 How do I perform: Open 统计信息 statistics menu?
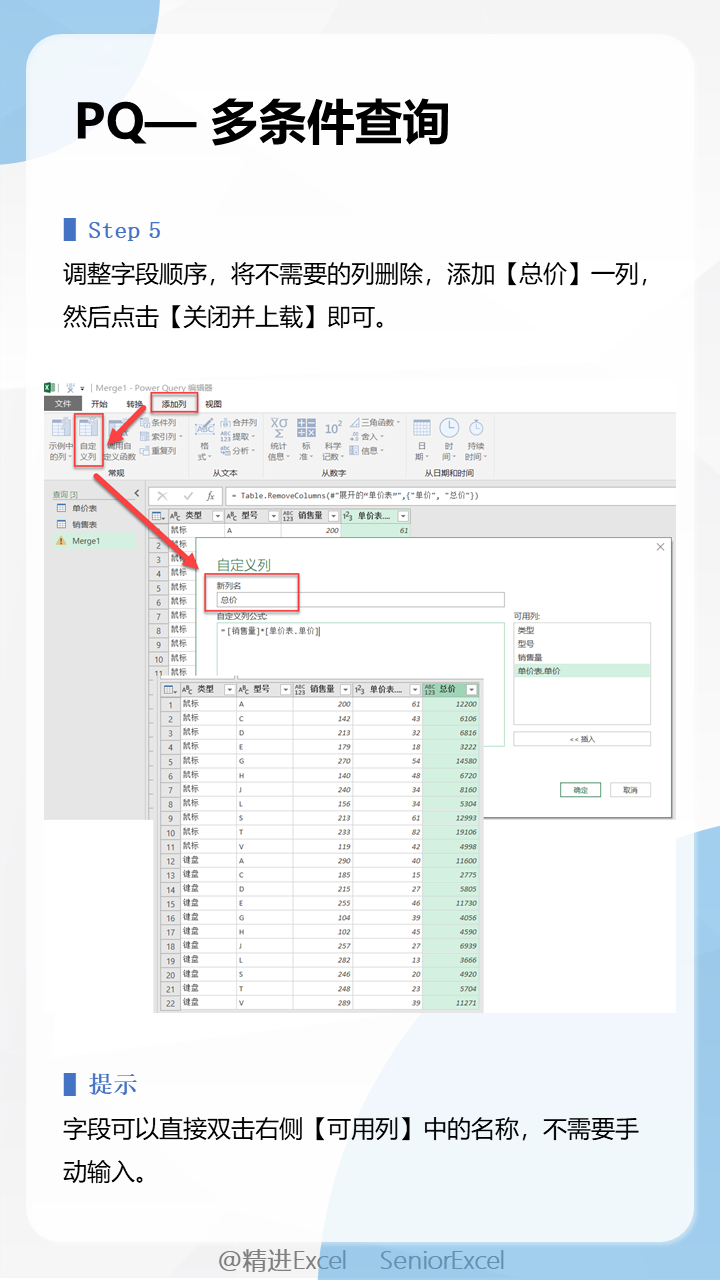pyautogui.click(x=278, y=440)
